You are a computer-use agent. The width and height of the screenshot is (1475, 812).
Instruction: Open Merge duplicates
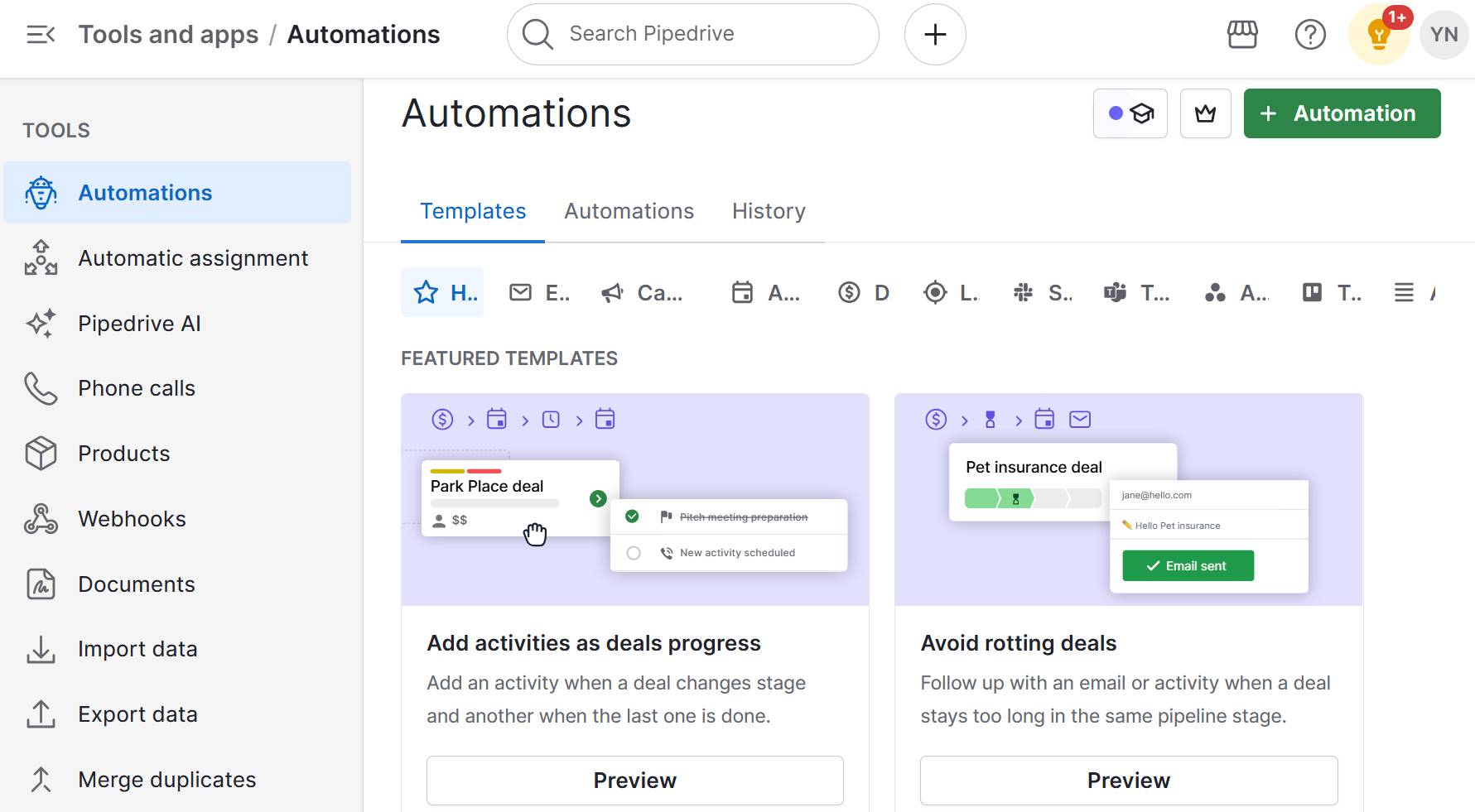177,780
